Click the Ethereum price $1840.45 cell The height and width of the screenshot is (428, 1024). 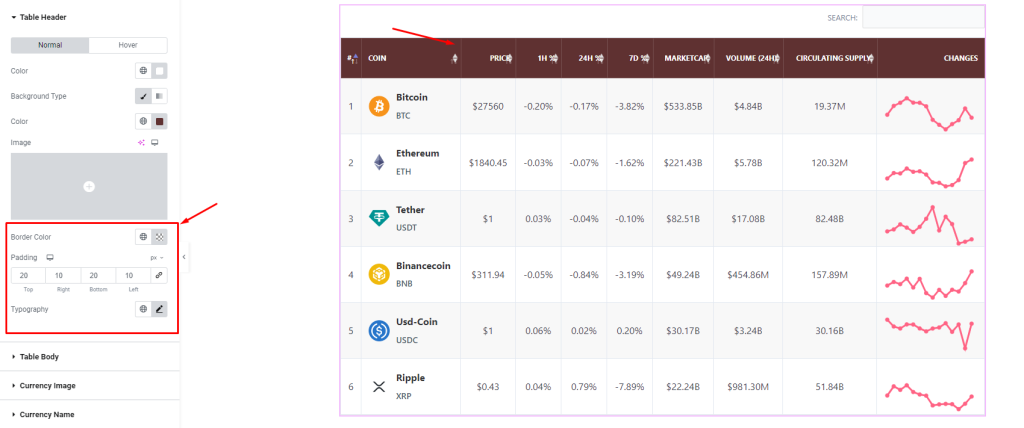tap(488, 162)
